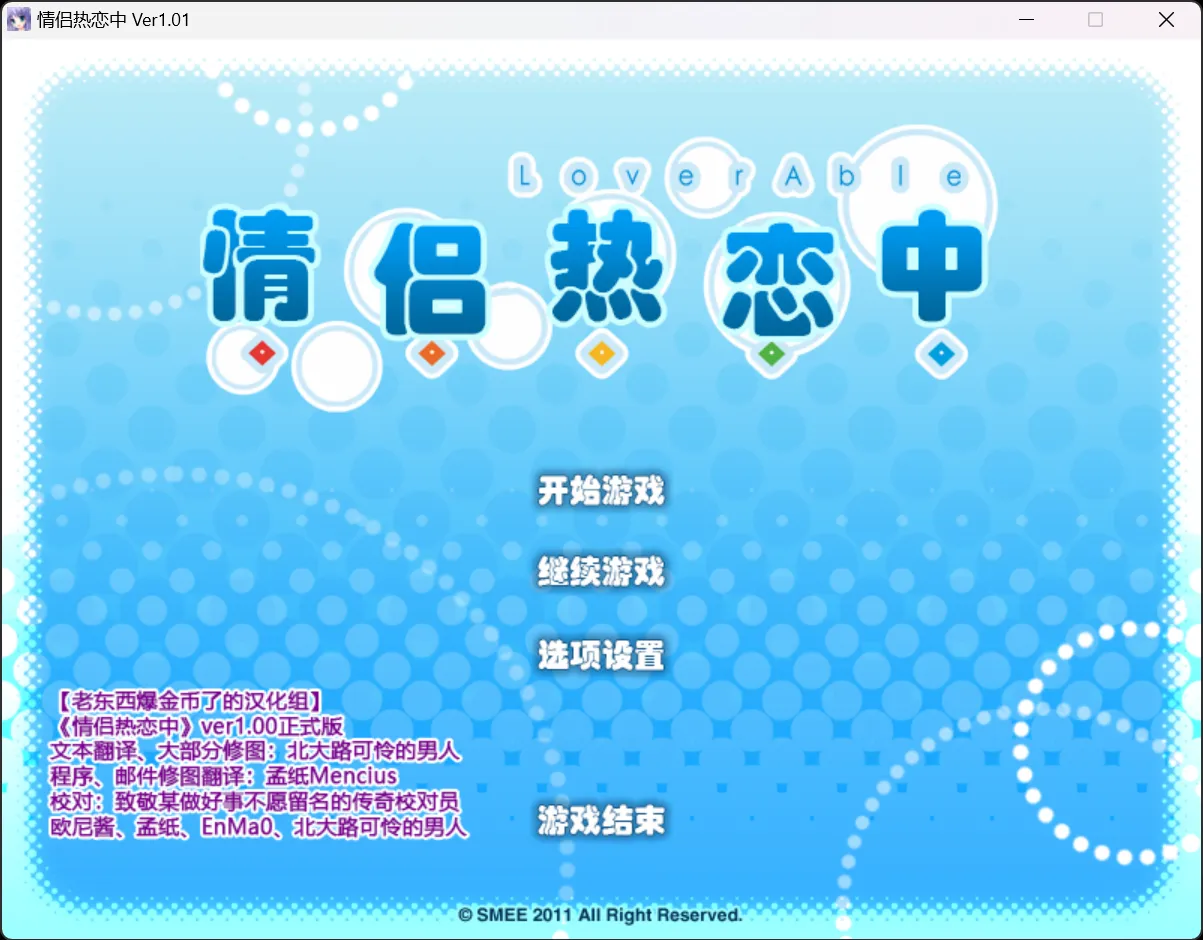This screenshot has width=1203, height=940.
Task: Click the blue diamond decoration
Action: (x=940, y=352)
